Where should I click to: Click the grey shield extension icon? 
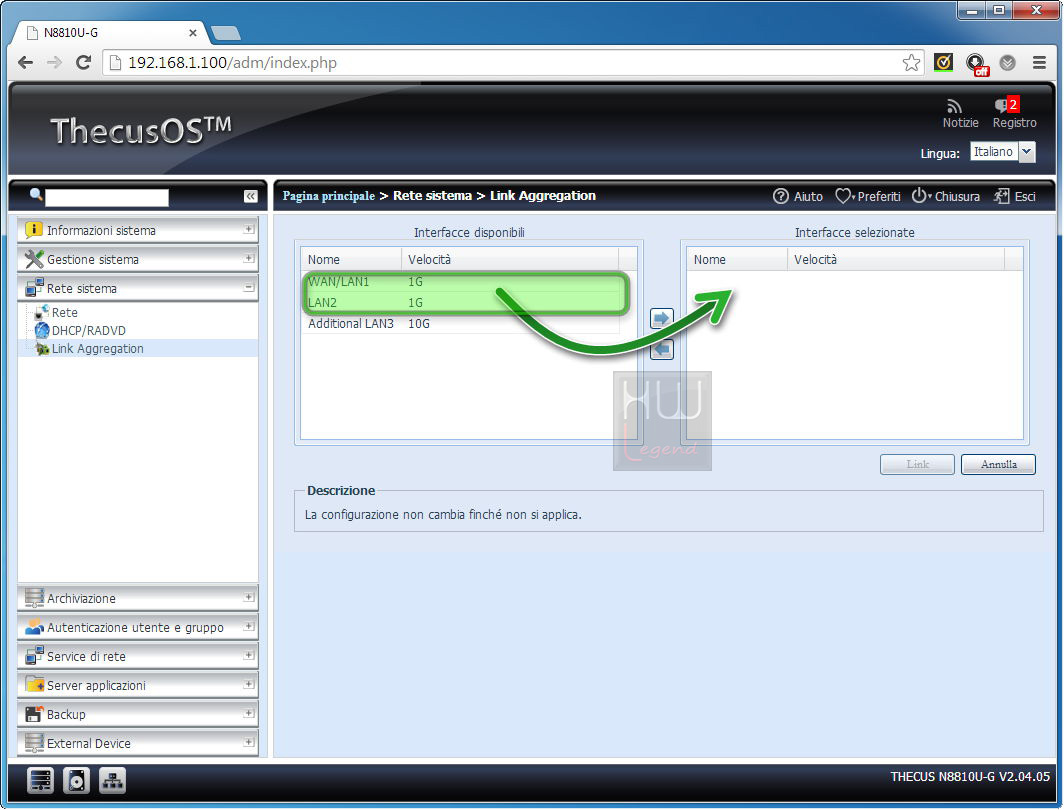[1008, 62]
